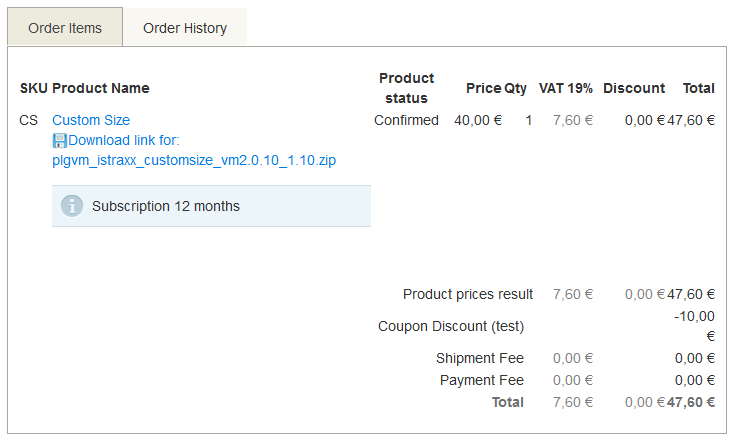Click the 'Download link for:' text
This screenshot has width=733, height=440.
click(x=124, y=140)
